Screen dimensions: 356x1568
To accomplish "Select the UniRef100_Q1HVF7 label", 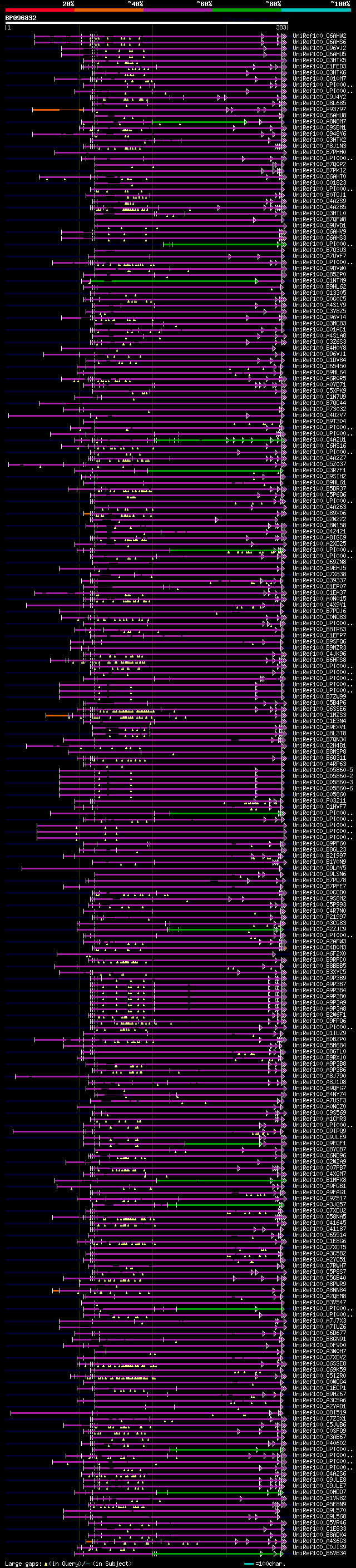I will 319,807.
